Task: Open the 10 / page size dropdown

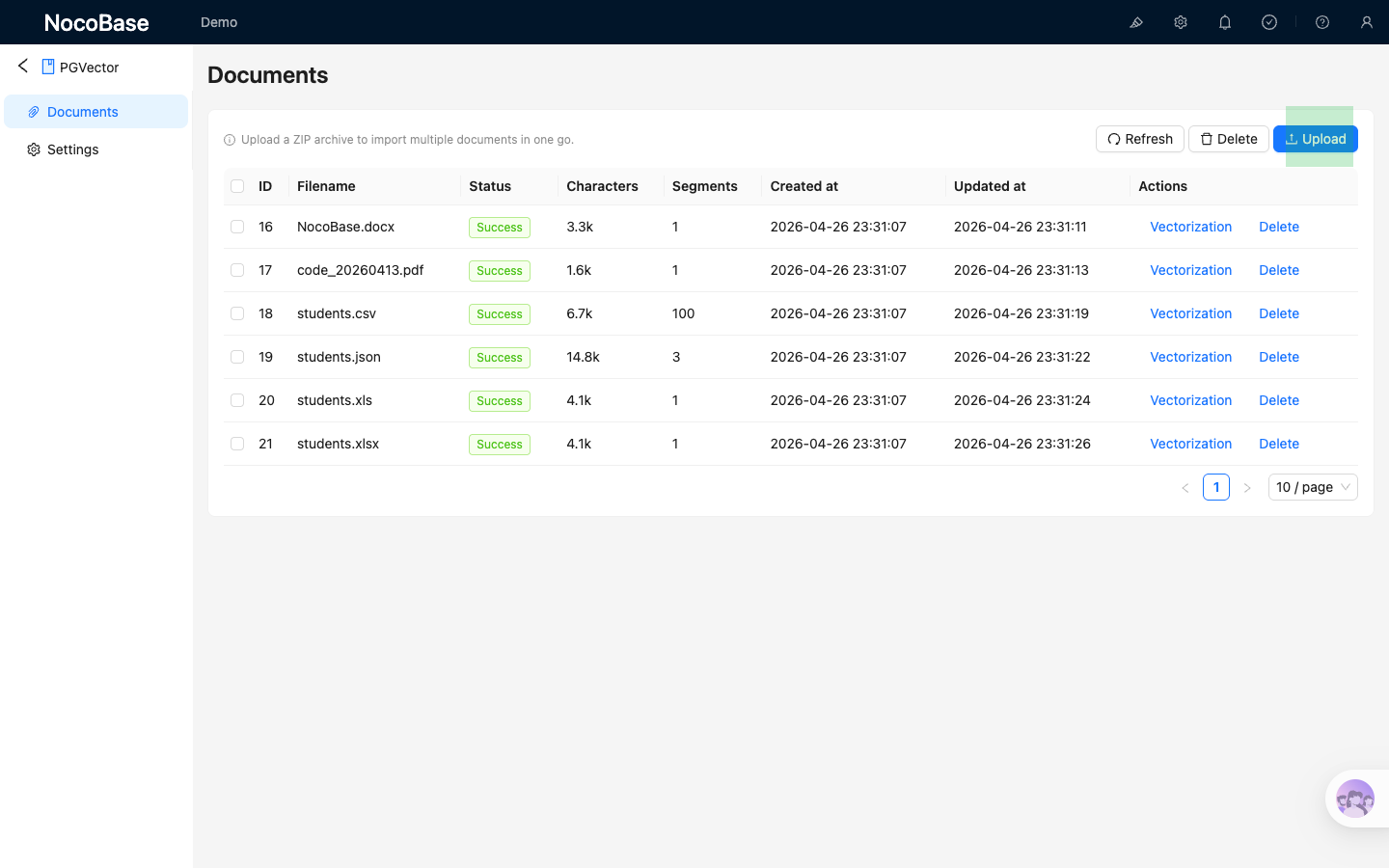Action: pos(1312,487)
